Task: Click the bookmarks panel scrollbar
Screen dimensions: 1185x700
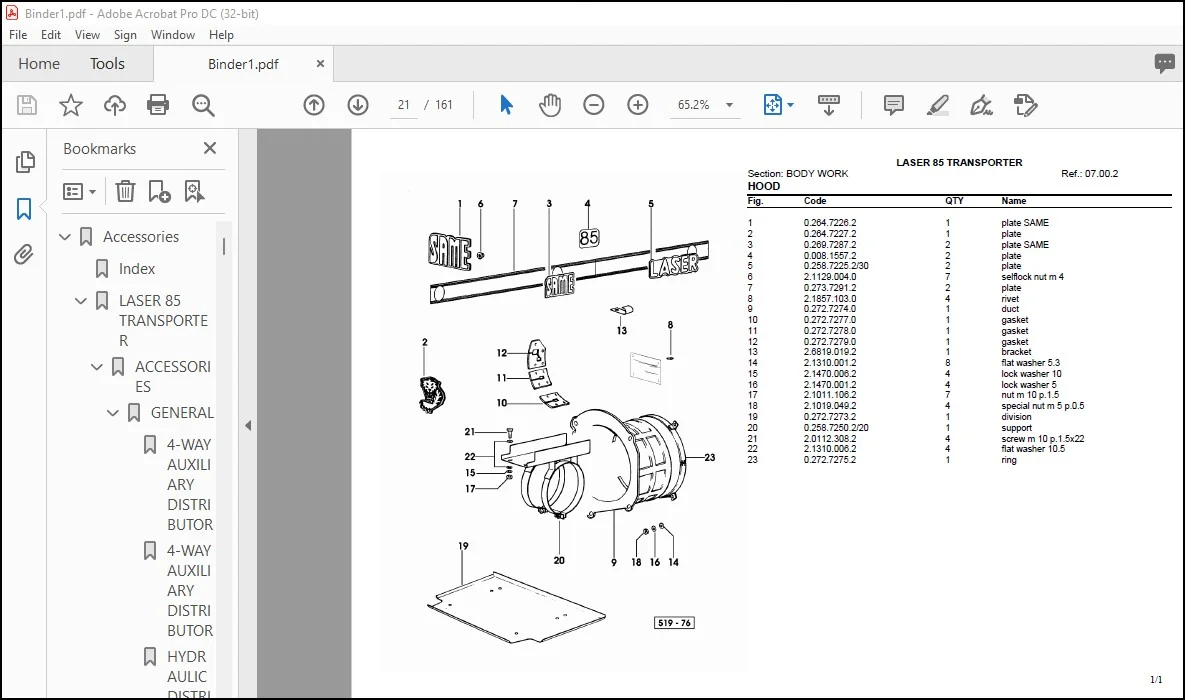Action: [x=224, y=246]
